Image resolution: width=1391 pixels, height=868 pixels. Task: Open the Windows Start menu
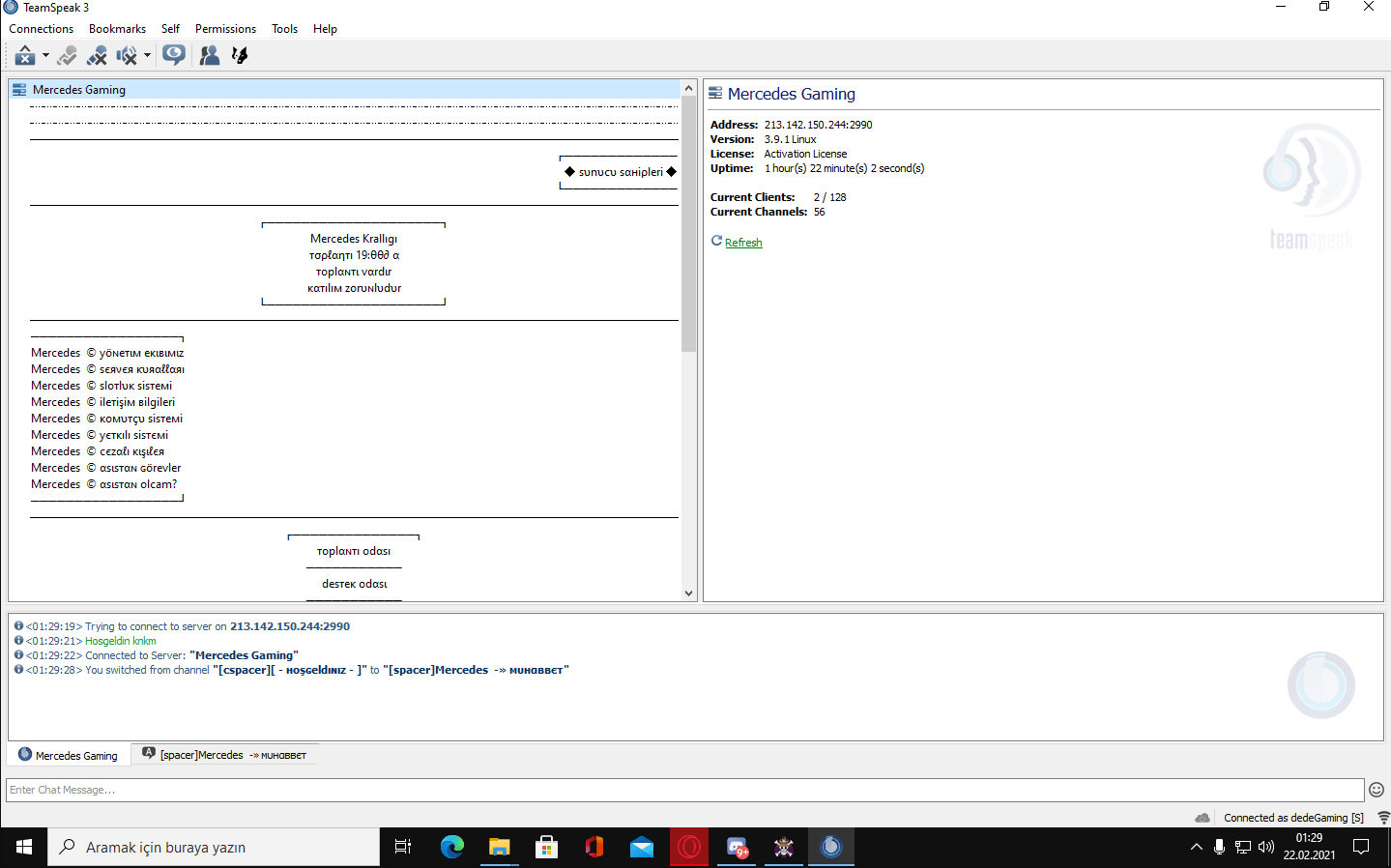tap(24, 848)
